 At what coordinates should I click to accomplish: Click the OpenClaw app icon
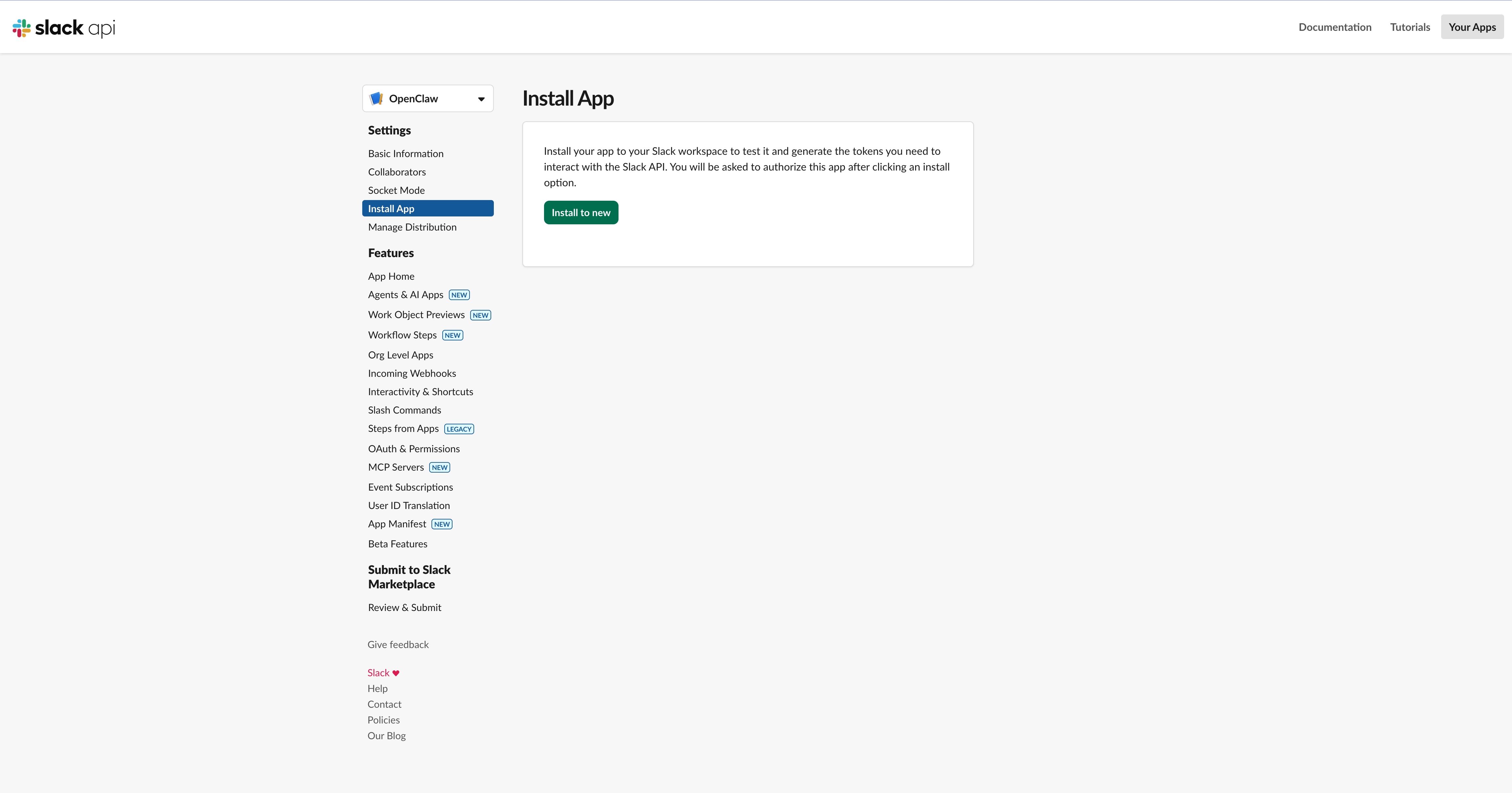[376, 98]
